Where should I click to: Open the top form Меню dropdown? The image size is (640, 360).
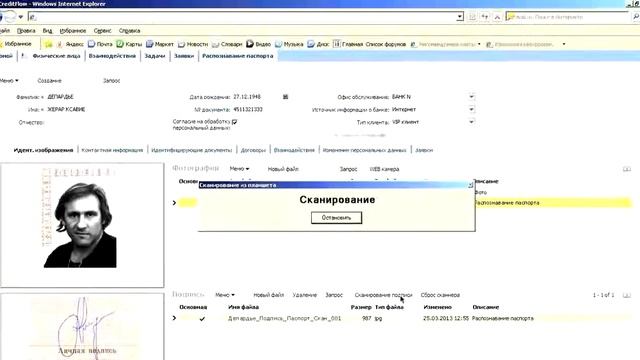click(x=9, y=81)
